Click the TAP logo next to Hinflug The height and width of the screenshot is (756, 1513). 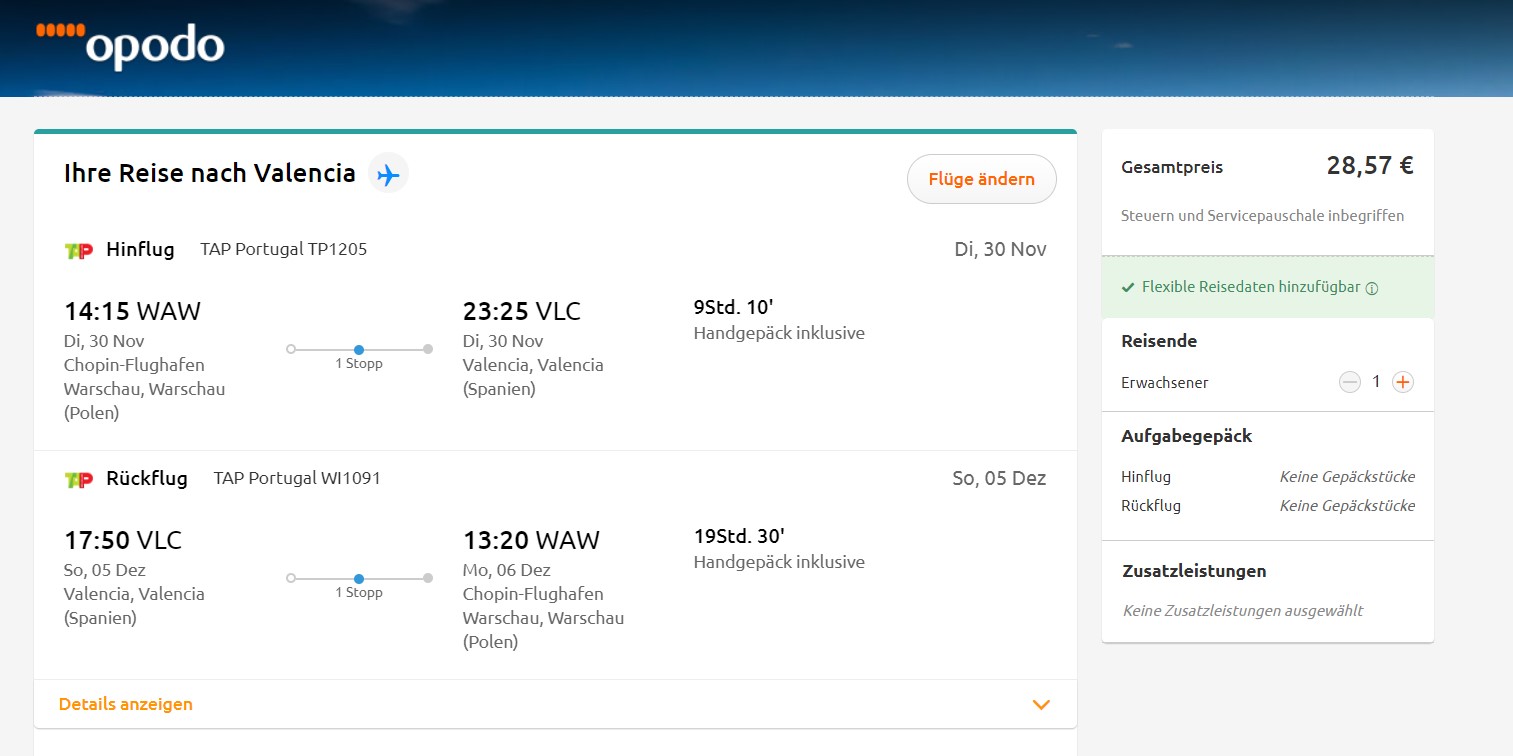[79, 250]
